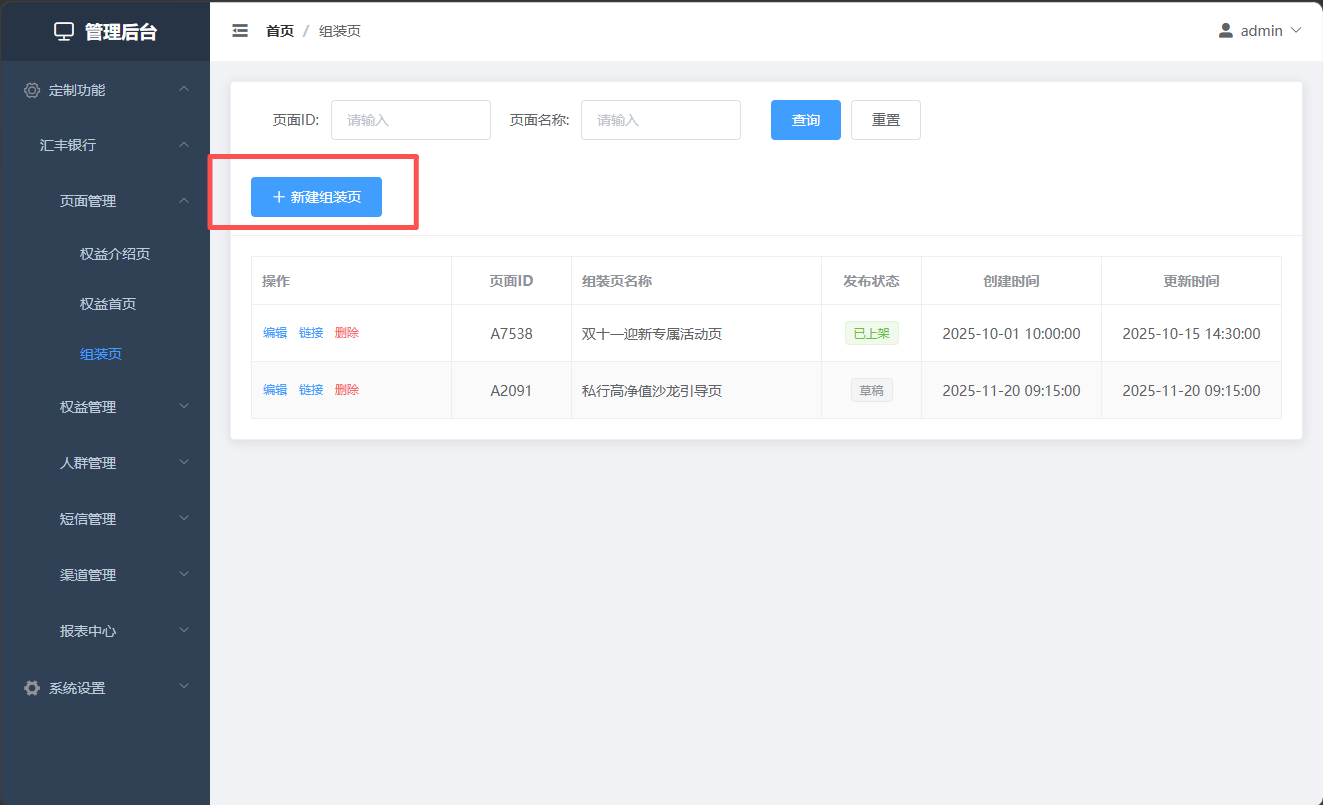1323x805 pixels.
Task: Click the 权益管理 menu label
Action: (88, 407)
